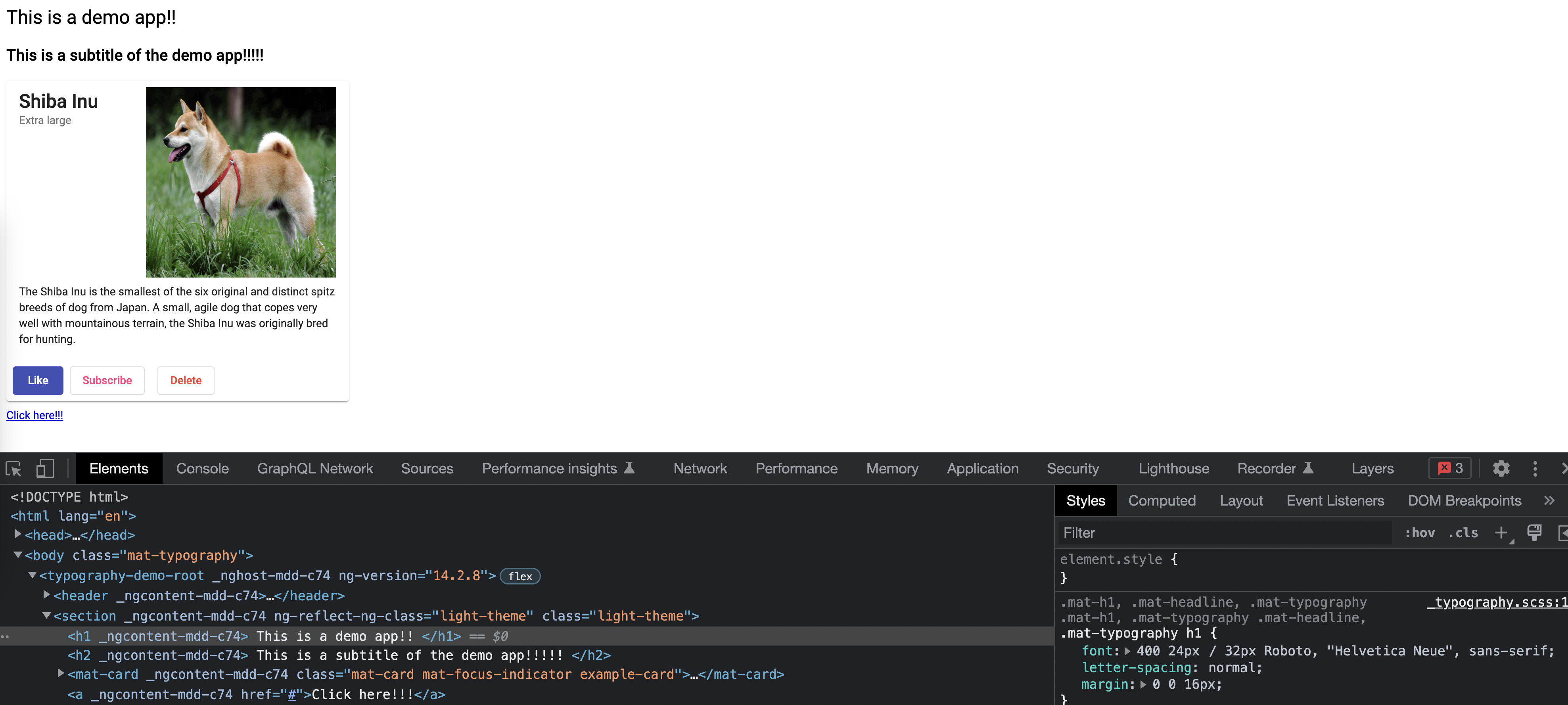The height and width of the screenshot is (705, 1568).
Task: Toggle the flex overlay badge
Action: click(x=519, y=576)
